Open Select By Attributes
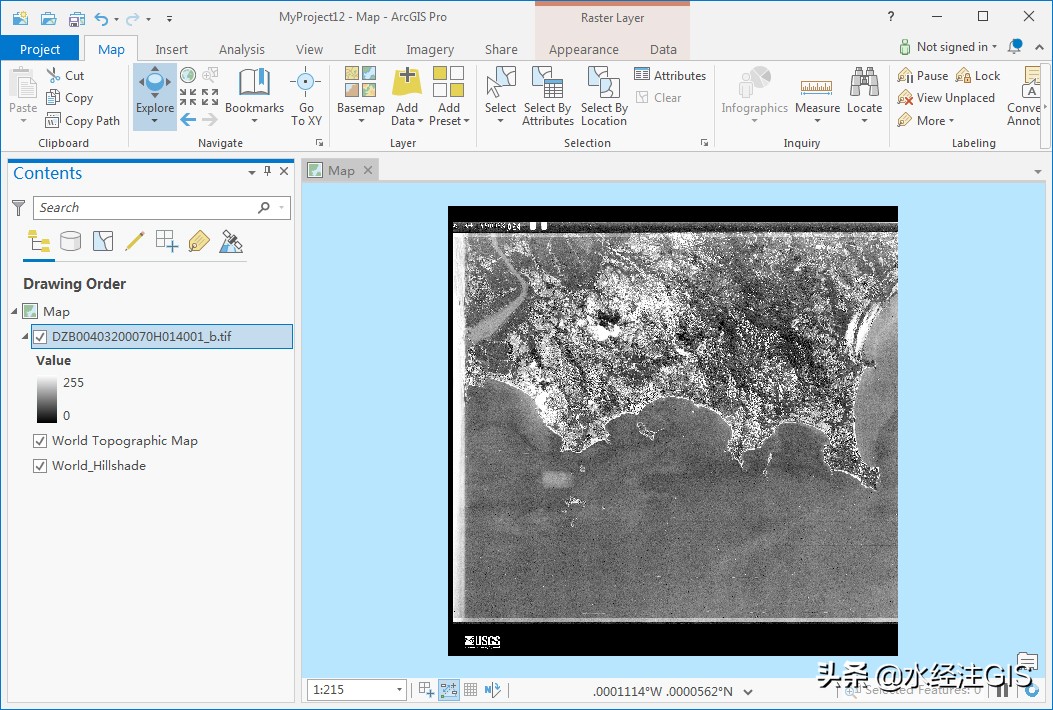 coord(547,95)
